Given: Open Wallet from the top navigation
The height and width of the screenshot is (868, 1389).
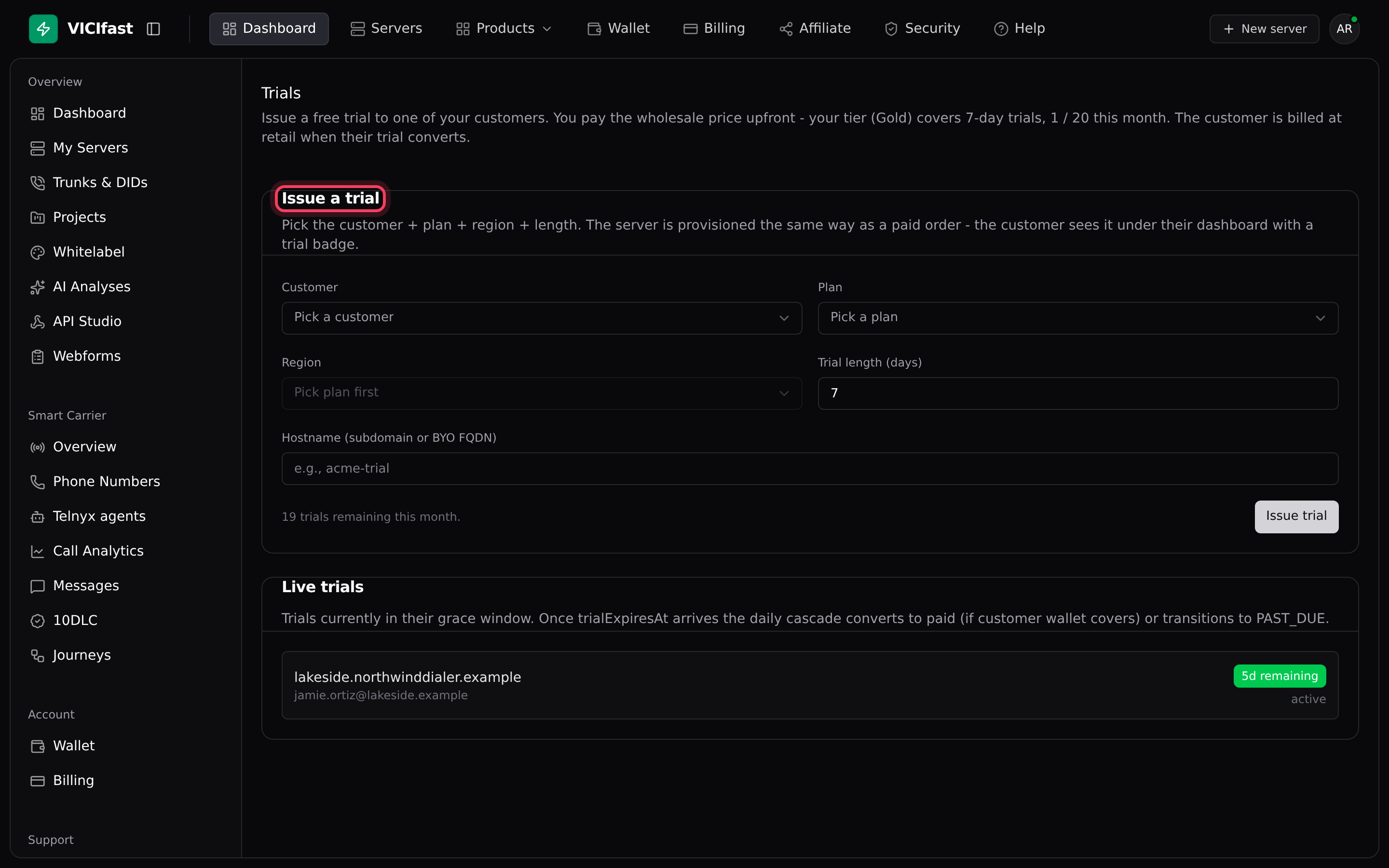Looking at the screenshot, I should (618, 29).
